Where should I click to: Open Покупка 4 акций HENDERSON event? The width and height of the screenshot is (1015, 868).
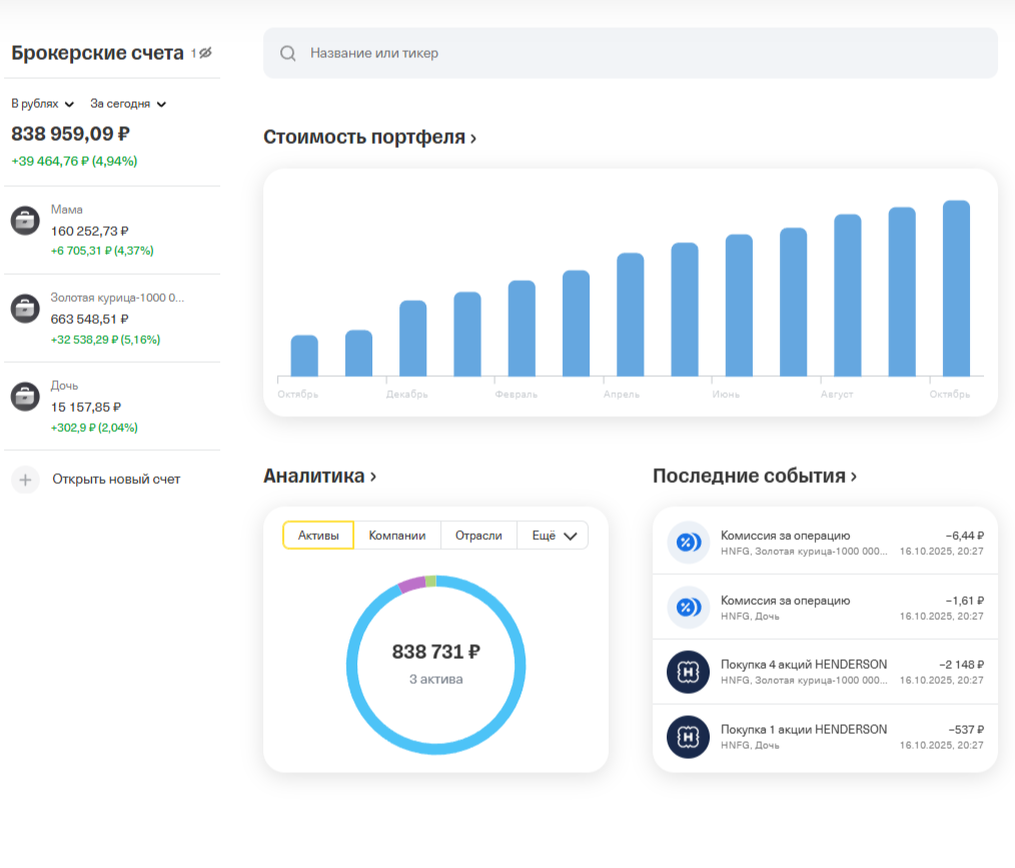tap(825, 672)
